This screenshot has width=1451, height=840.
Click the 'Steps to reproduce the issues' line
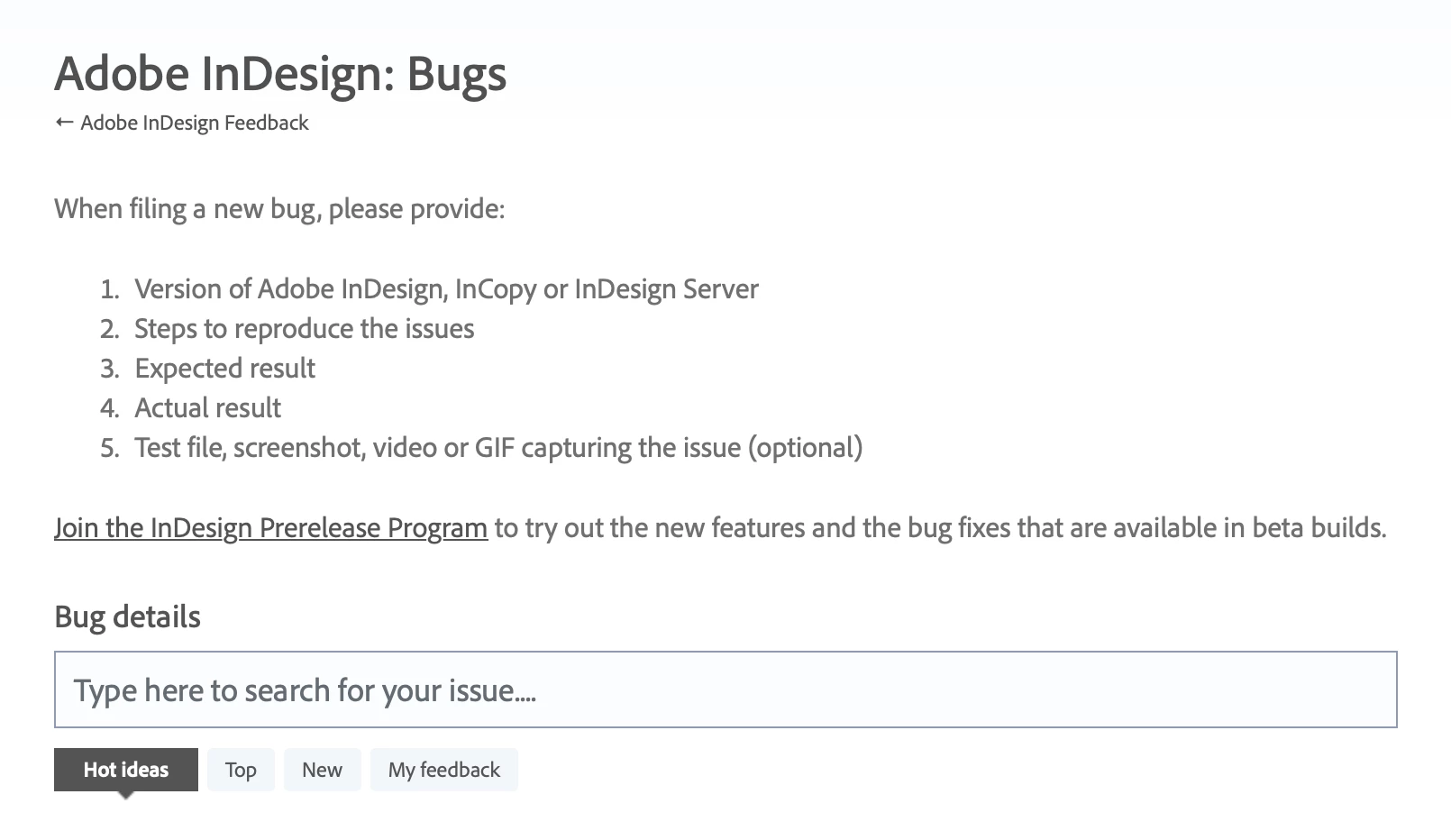tap(304, 329)
